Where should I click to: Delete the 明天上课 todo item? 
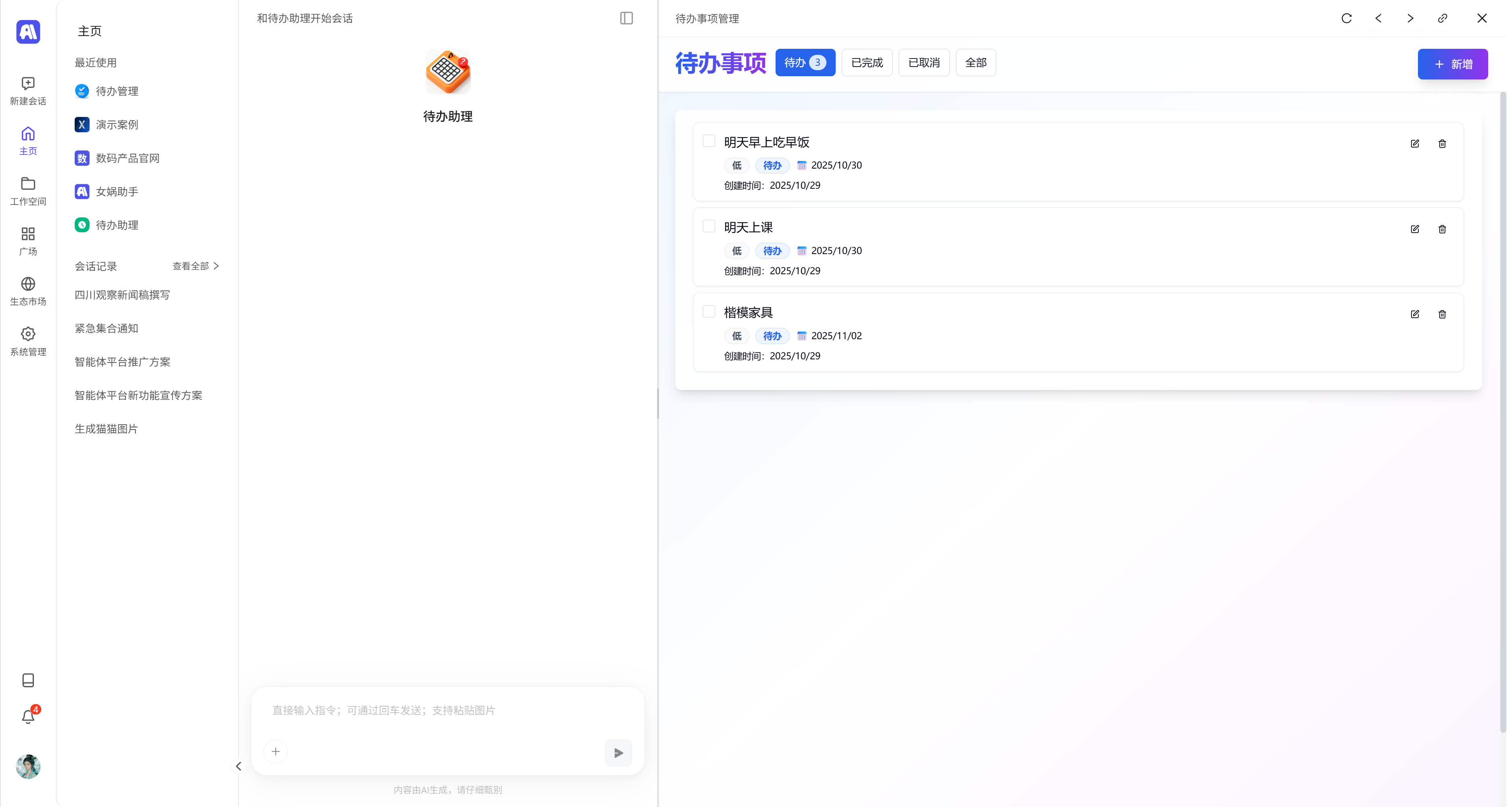pyautogui.click(x=1441, y=229)
